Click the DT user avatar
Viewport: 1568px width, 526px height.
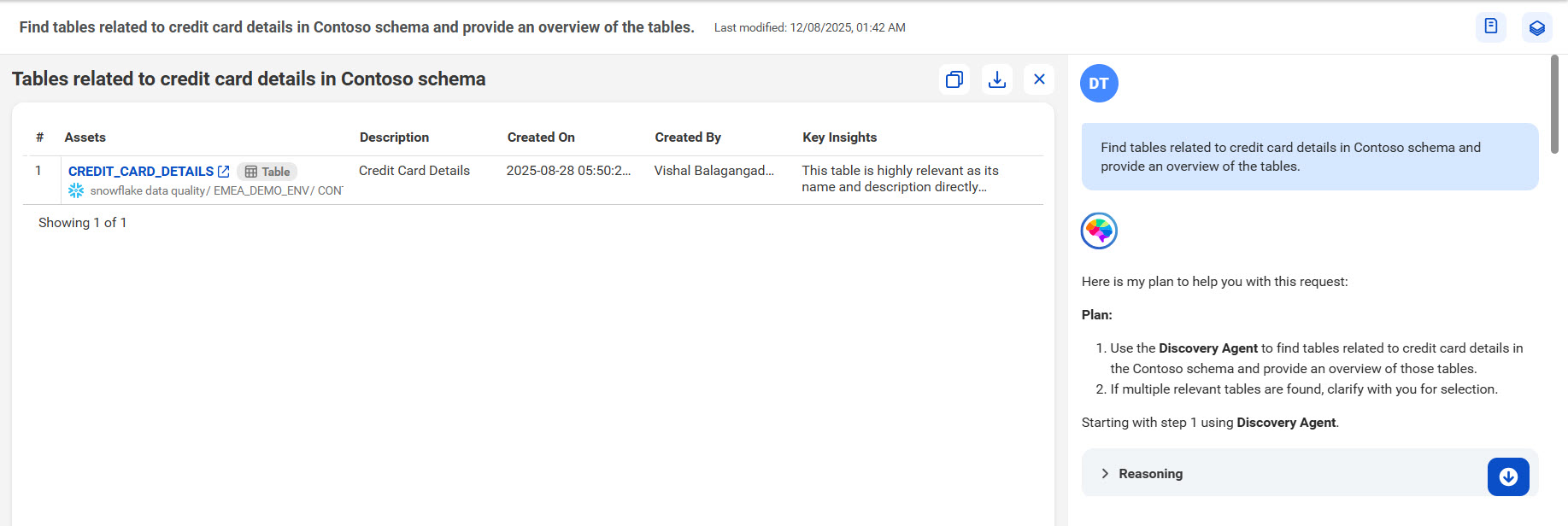click(x=1099, y=83)
